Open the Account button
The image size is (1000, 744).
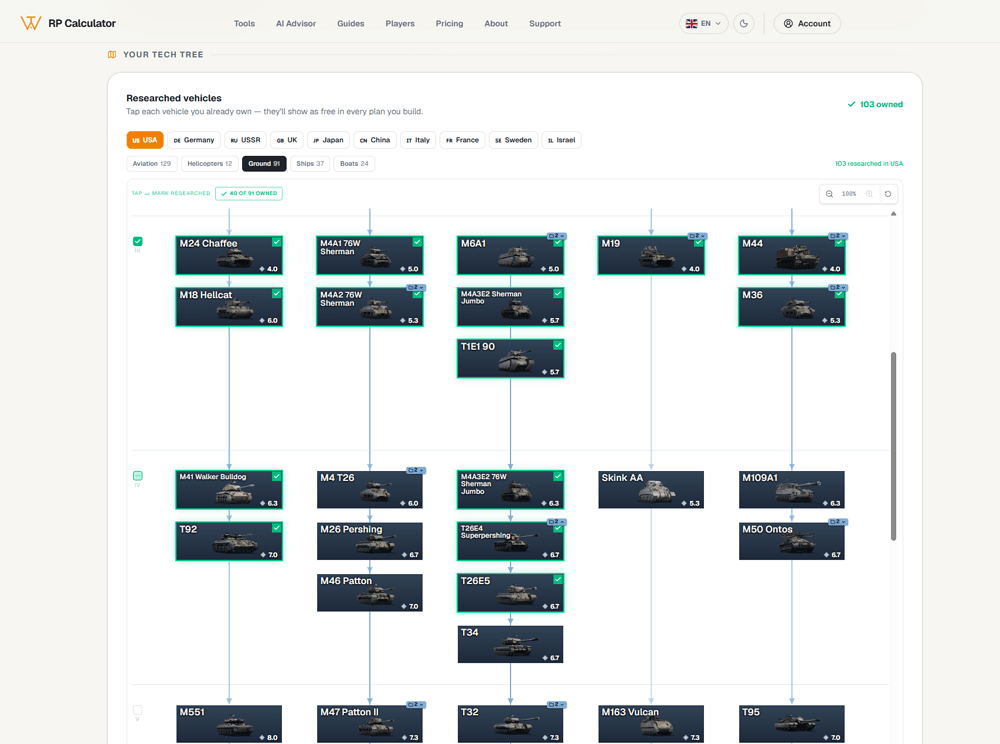pos(807,24)
